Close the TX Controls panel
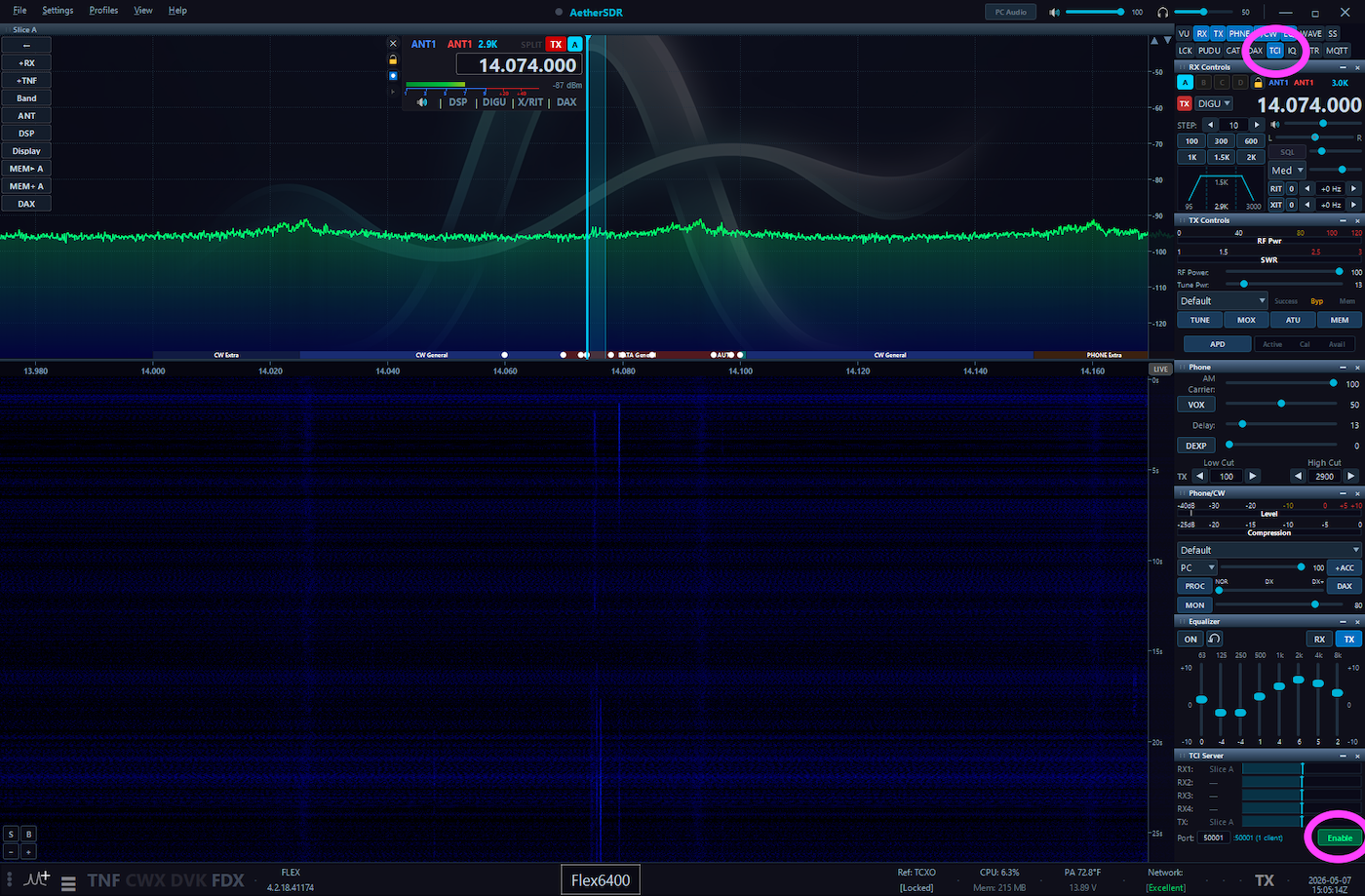Screen dimensions: 1365x896 [x=1357, y=220]
